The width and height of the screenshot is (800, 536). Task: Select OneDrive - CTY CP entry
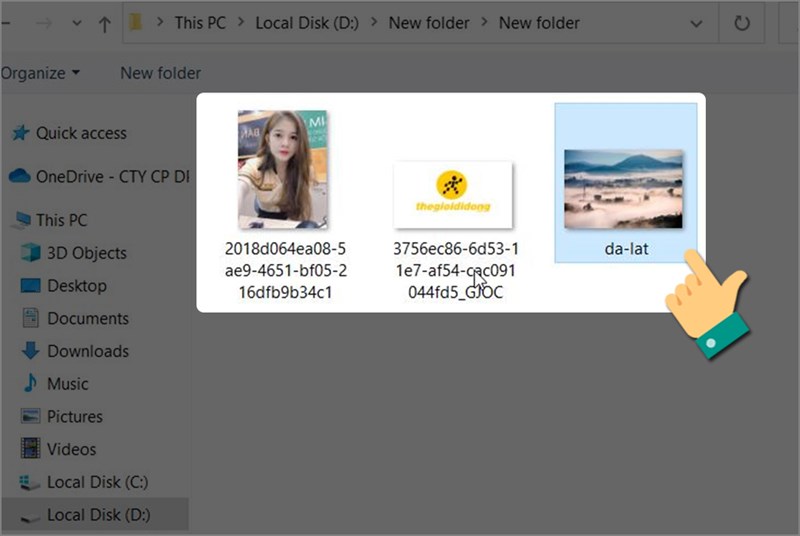click(x=112, y=177)
